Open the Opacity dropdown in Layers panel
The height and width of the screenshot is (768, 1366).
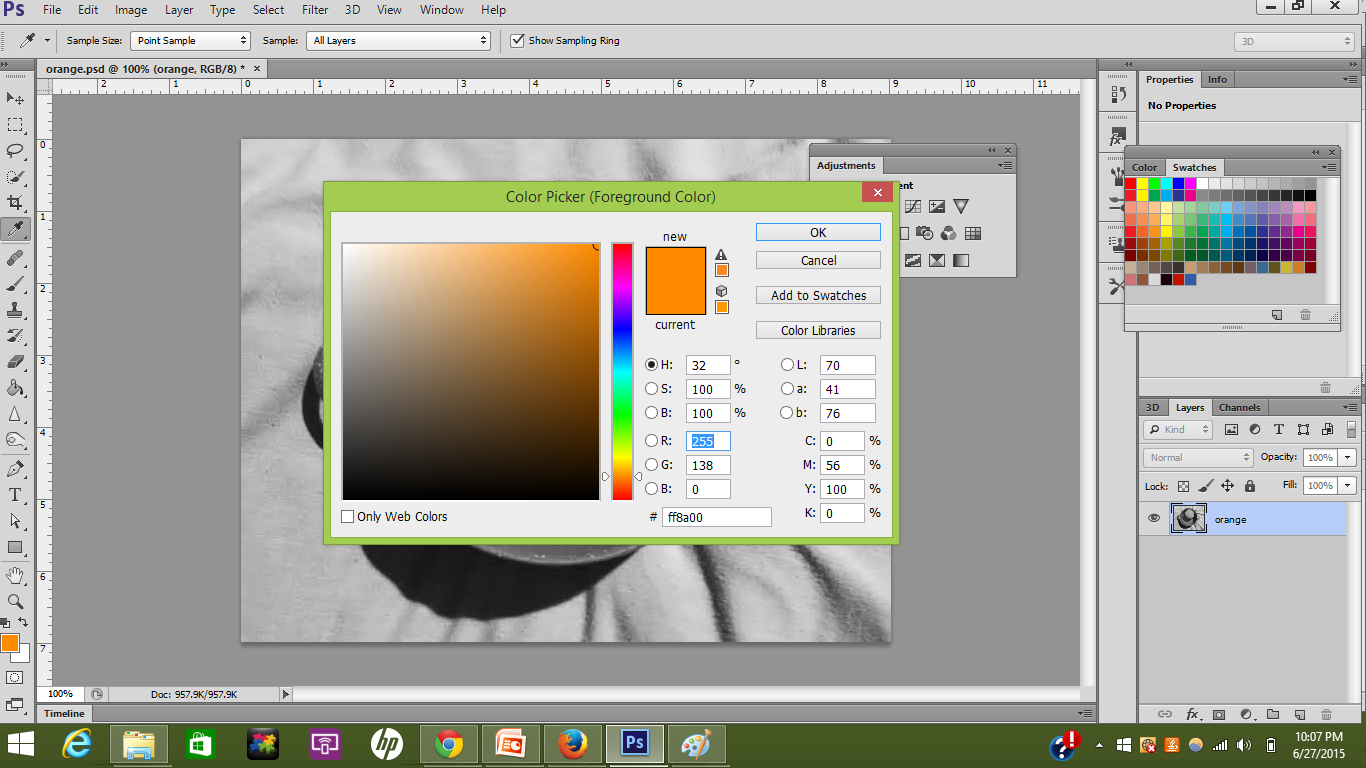click(x=1345, y=457)
